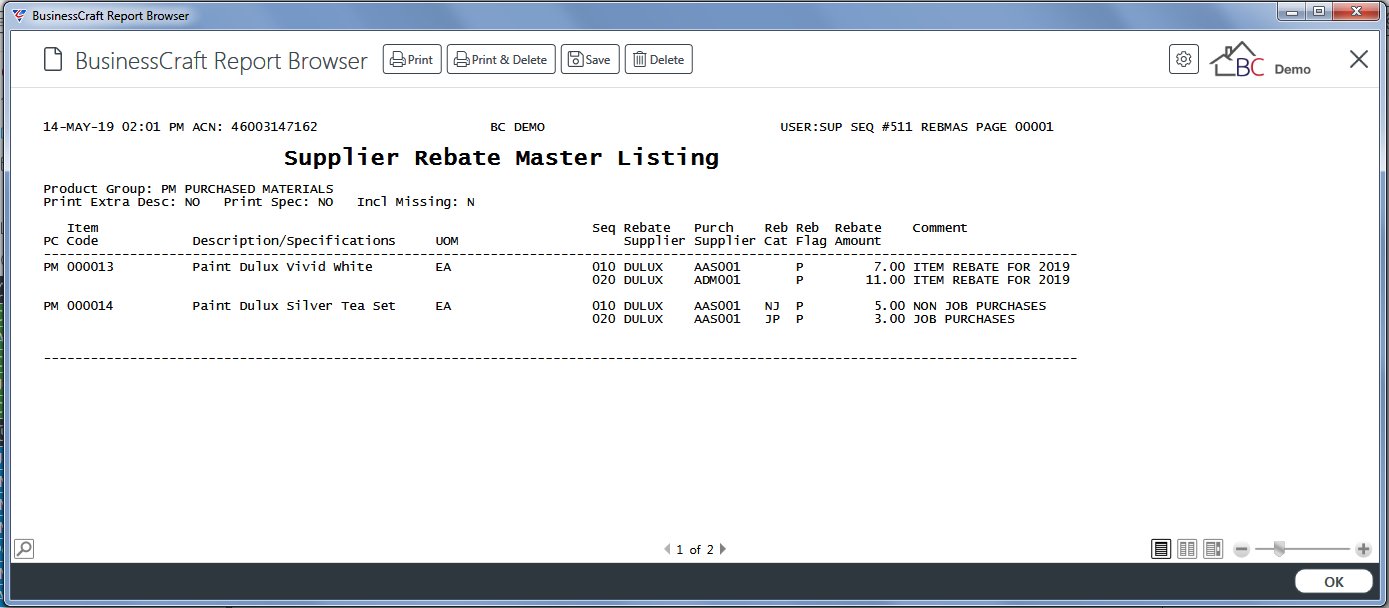Delete the report
Image resolution: width=1389 pixels, height=608 pixels.
tap(659, 59)
